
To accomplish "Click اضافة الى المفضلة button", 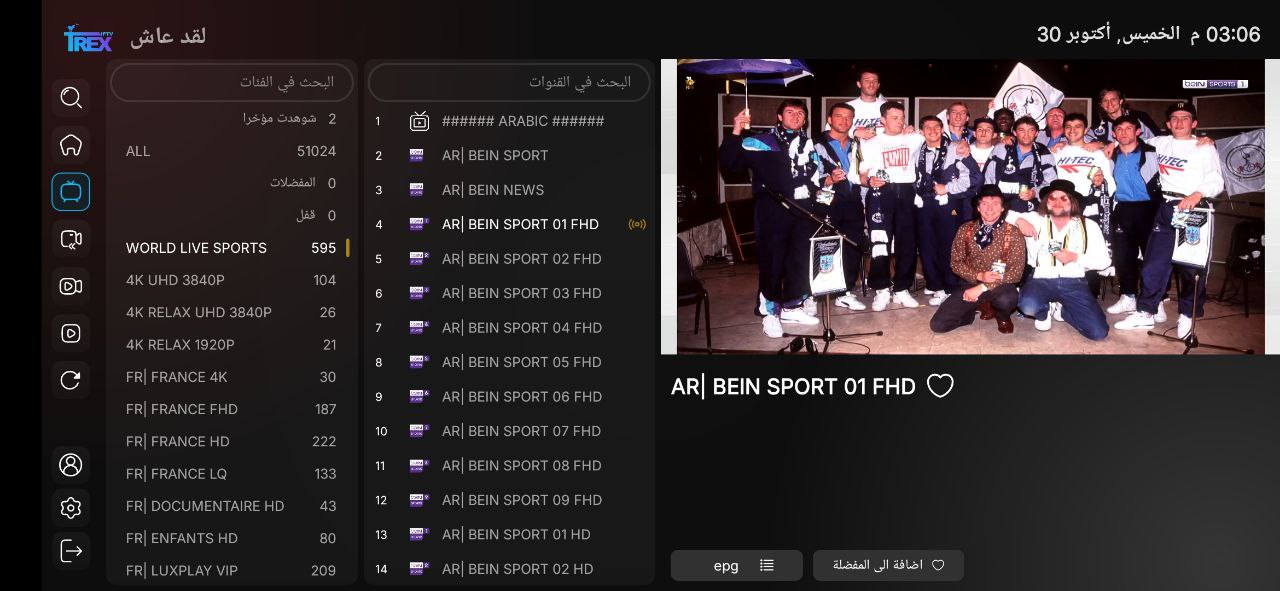I will (888, 565).
